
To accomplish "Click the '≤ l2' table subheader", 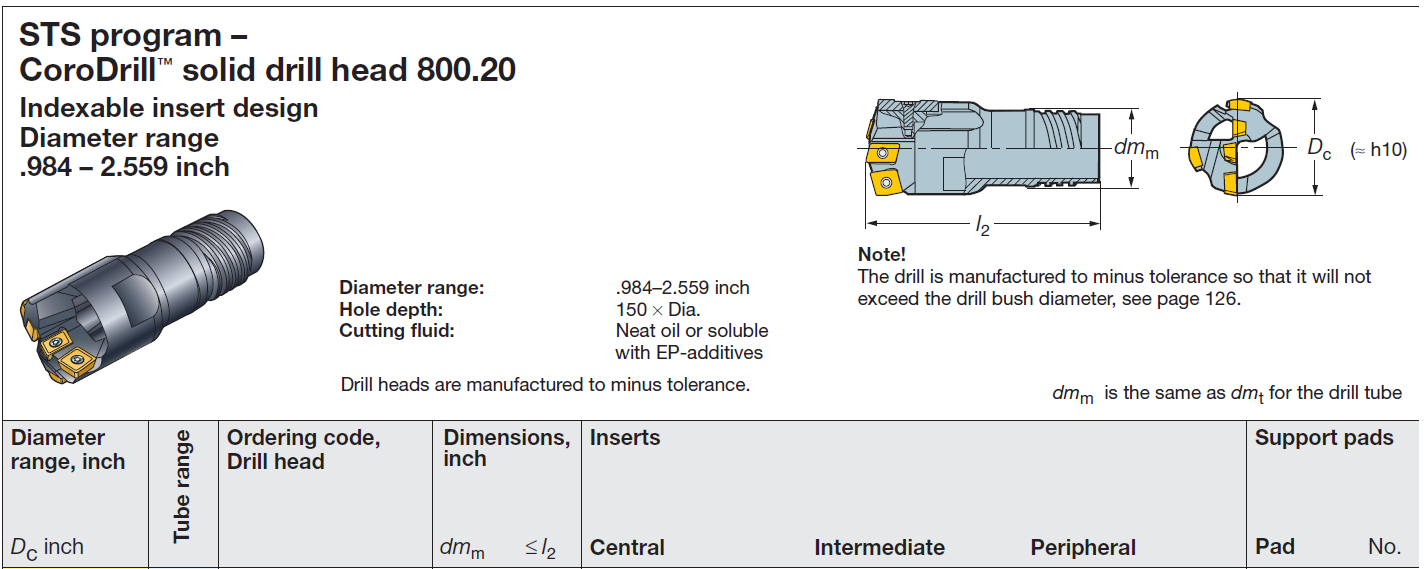I will [541, 549].
